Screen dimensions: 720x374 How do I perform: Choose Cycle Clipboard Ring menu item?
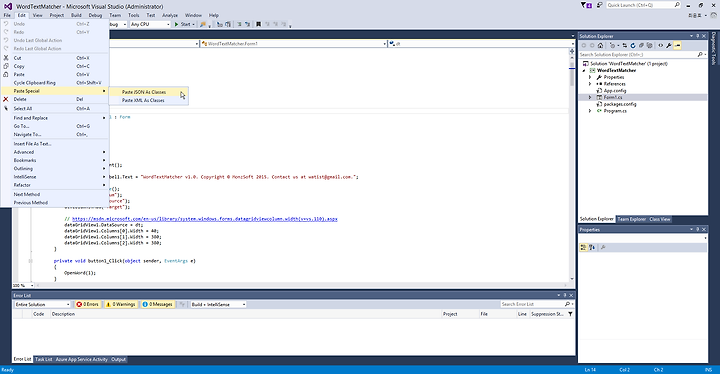click(54, 83)
